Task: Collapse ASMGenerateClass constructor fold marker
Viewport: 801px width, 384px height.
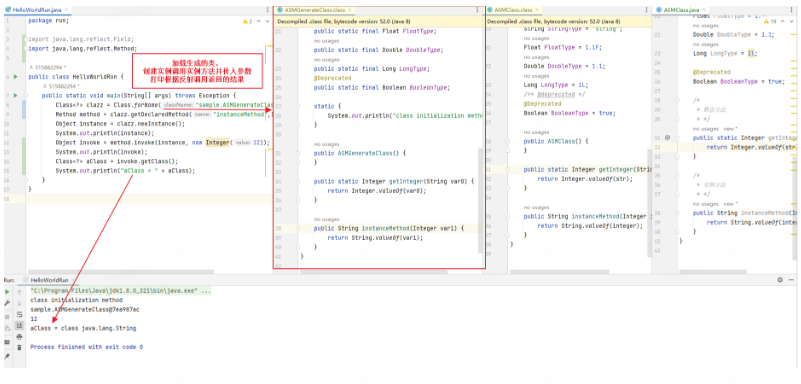Action: coord(297,153)
